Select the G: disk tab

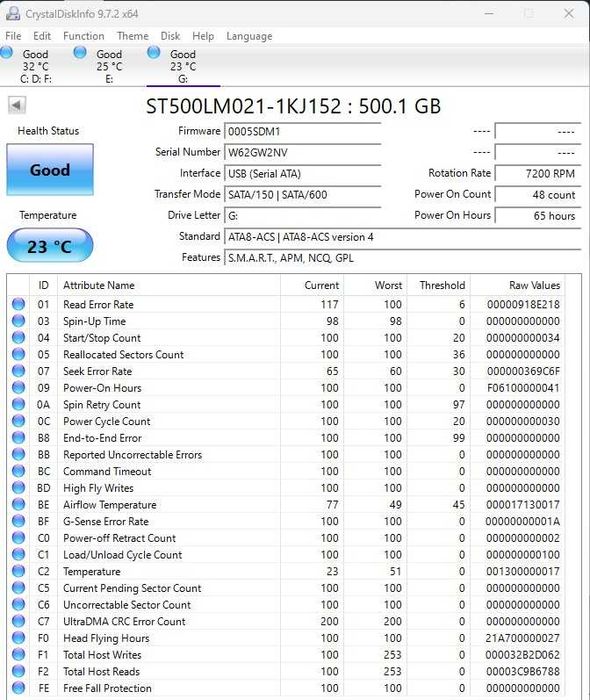pyautogui.click(x=183, y=66)
